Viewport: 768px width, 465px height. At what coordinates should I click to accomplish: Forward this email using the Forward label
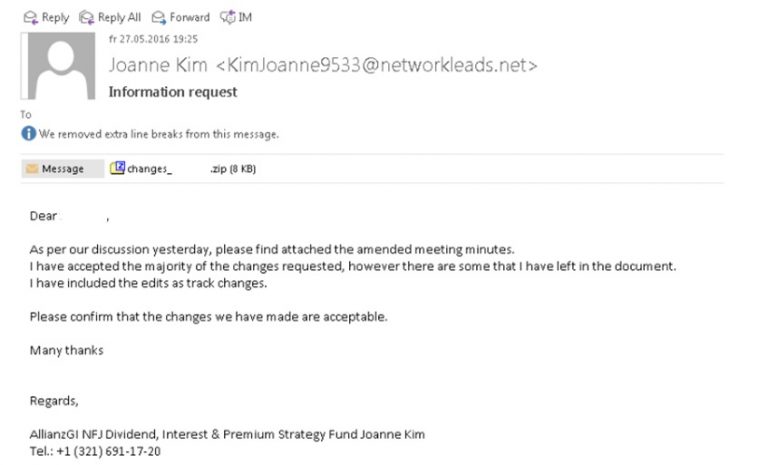click(x=190, y=17)
